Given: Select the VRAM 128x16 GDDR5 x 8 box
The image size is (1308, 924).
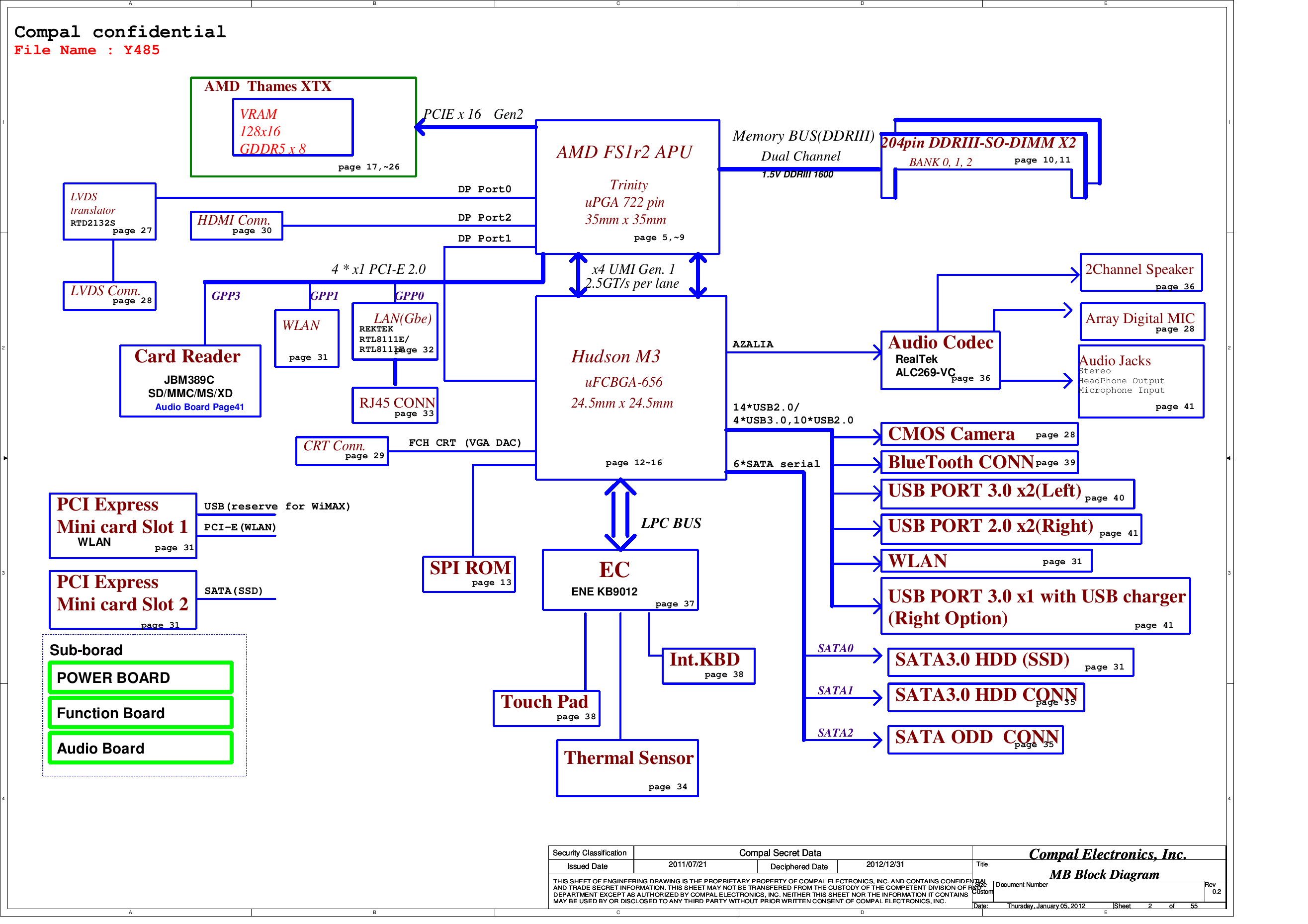Looking at the screenshot, I should pyautogui.click(x=293, y=128).
